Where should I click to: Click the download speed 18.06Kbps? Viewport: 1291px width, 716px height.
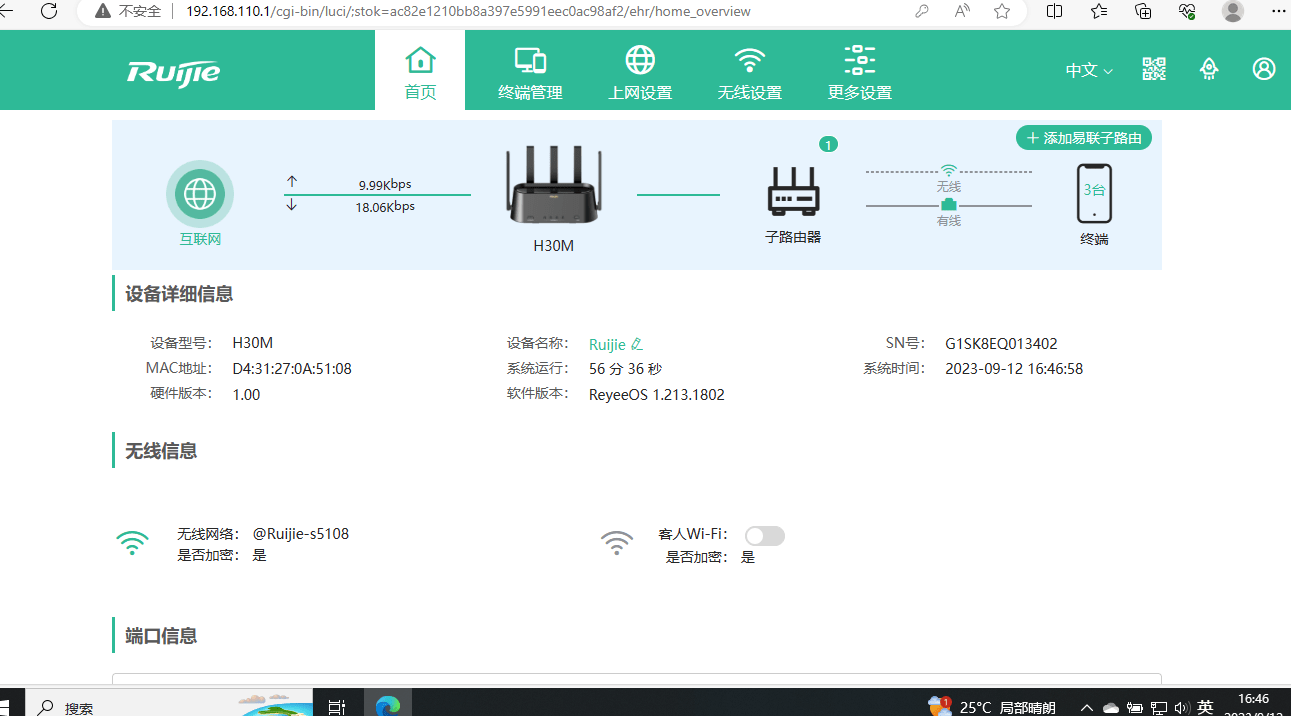(x=385, y=207)
